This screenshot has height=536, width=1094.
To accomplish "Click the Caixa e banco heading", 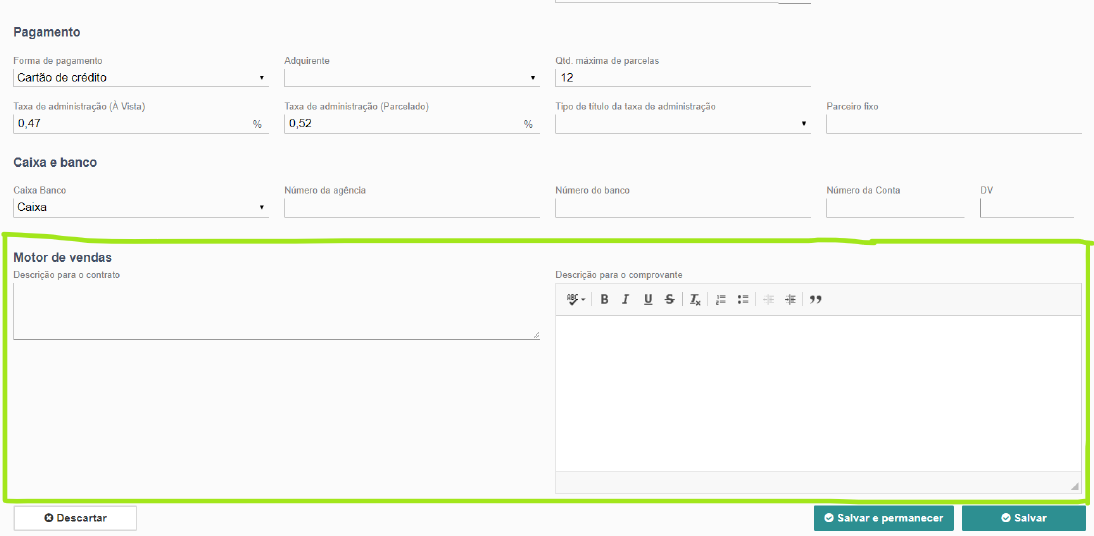I will click(55, 162).
